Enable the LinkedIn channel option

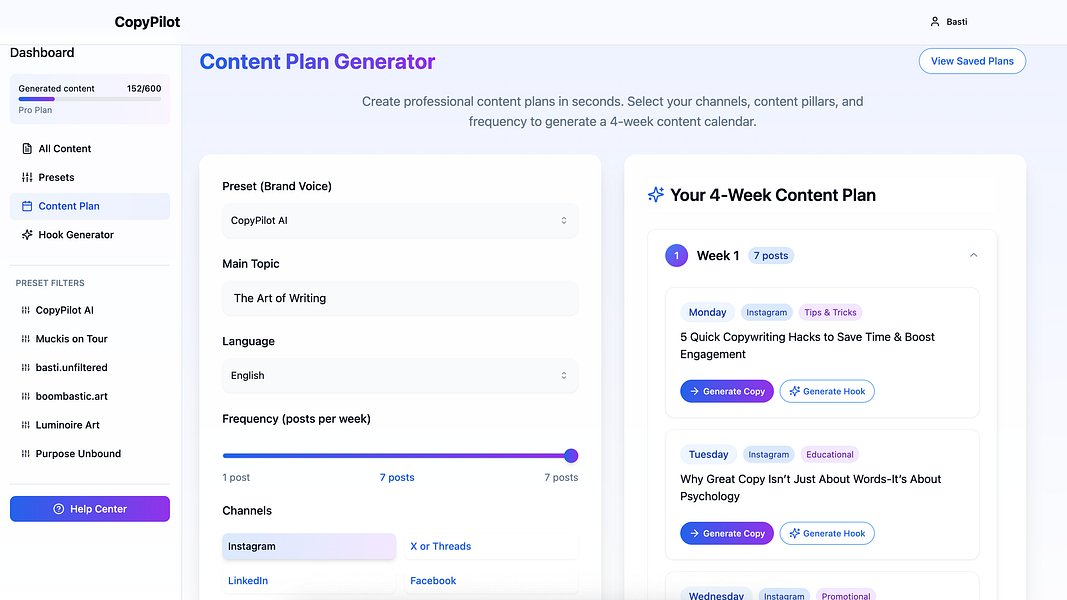[309, 581]
